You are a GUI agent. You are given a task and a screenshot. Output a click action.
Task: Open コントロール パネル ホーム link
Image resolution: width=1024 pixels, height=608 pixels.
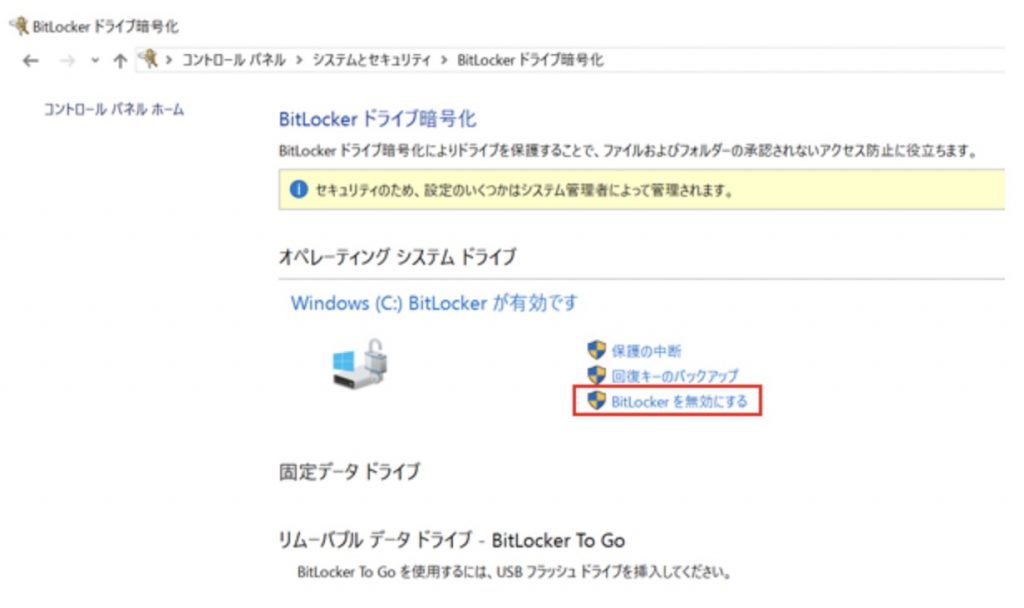114,109
